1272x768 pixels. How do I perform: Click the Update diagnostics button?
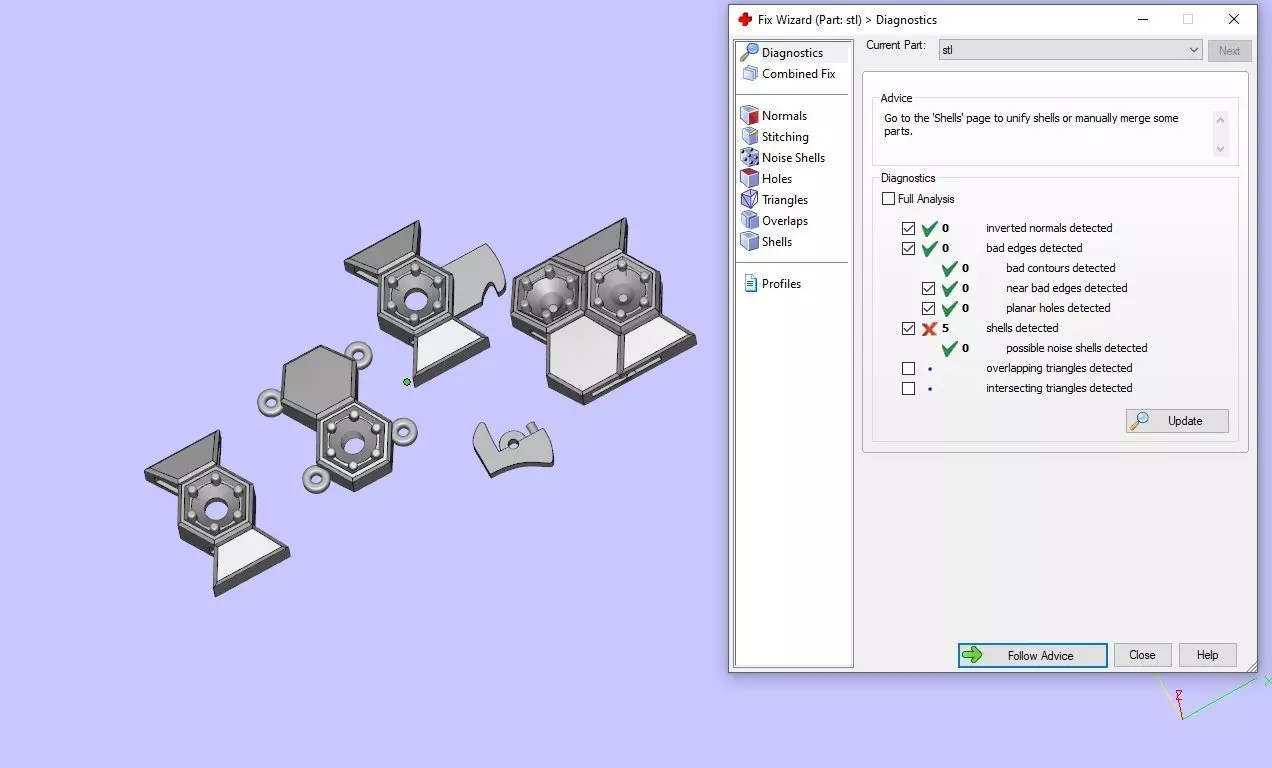[x=1177, y=421]
